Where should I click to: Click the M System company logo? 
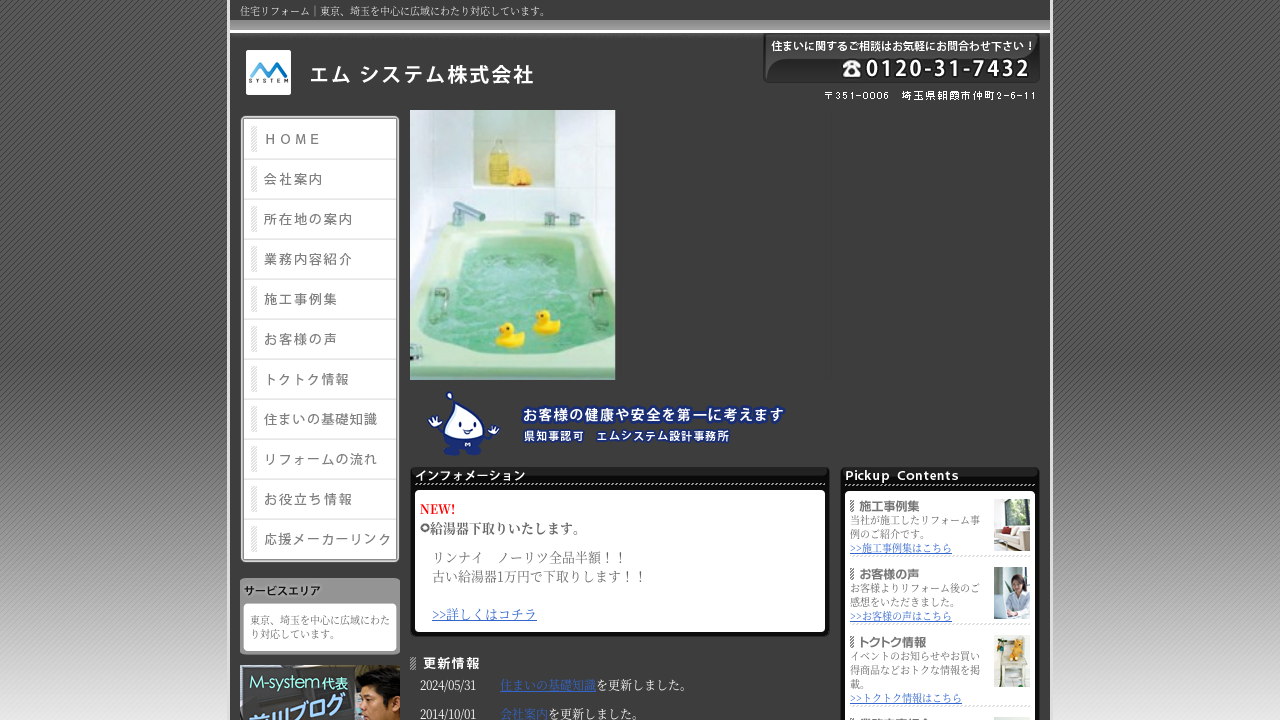tap(268, 73)
